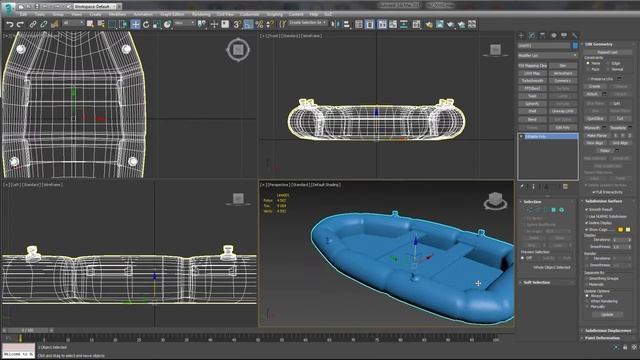The height and width of the screenshot is (360, 640).
Task: Open the Create Selection Set dropdown
Action: point(308,23)
